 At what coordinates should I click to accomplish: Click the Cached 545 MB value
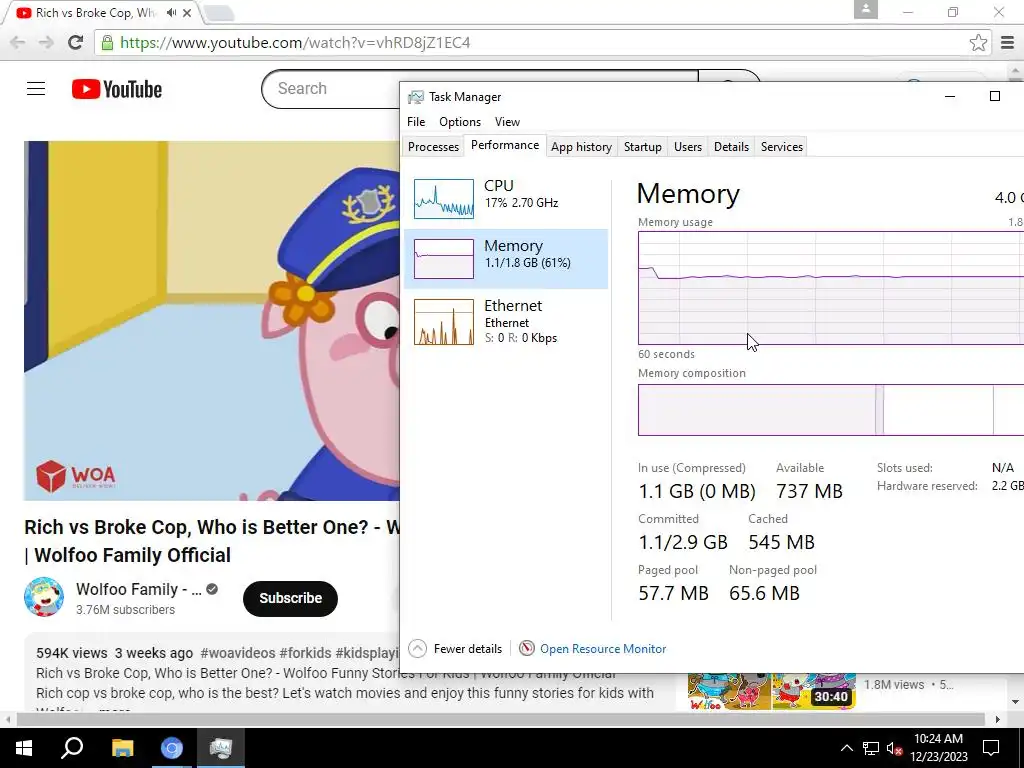point(781,542)
